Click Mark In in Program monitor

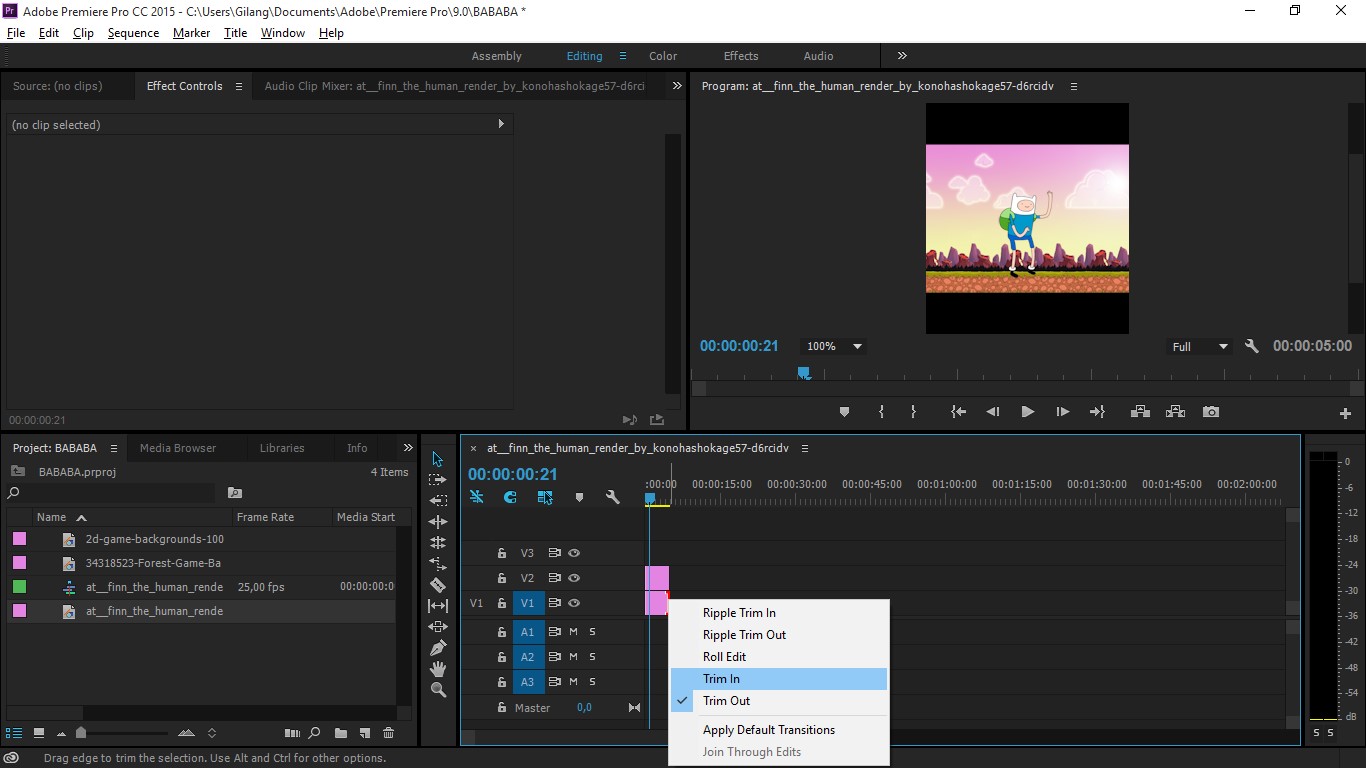click(881, 412)
